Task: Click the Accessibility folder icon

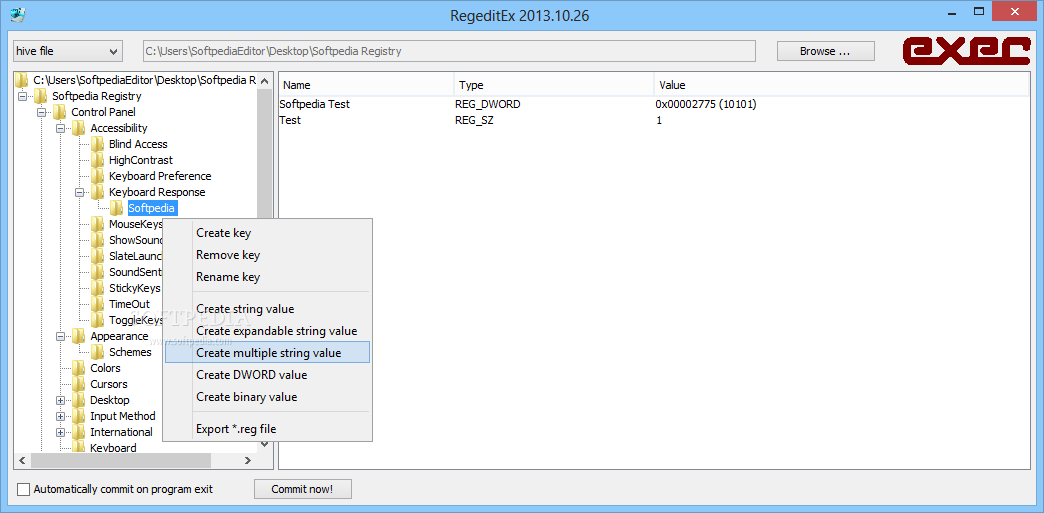Action: (79, 128)
